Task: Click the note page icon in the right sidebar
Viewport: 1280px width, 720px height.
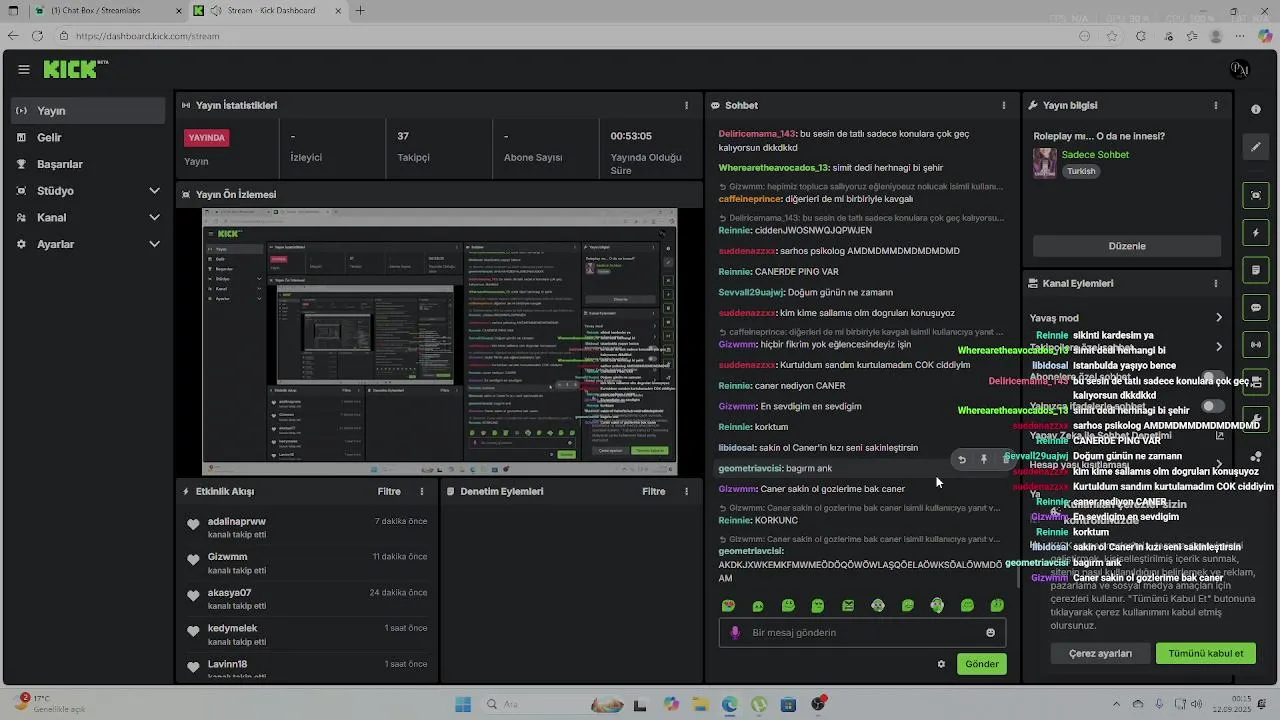Action: [1256, 270]
